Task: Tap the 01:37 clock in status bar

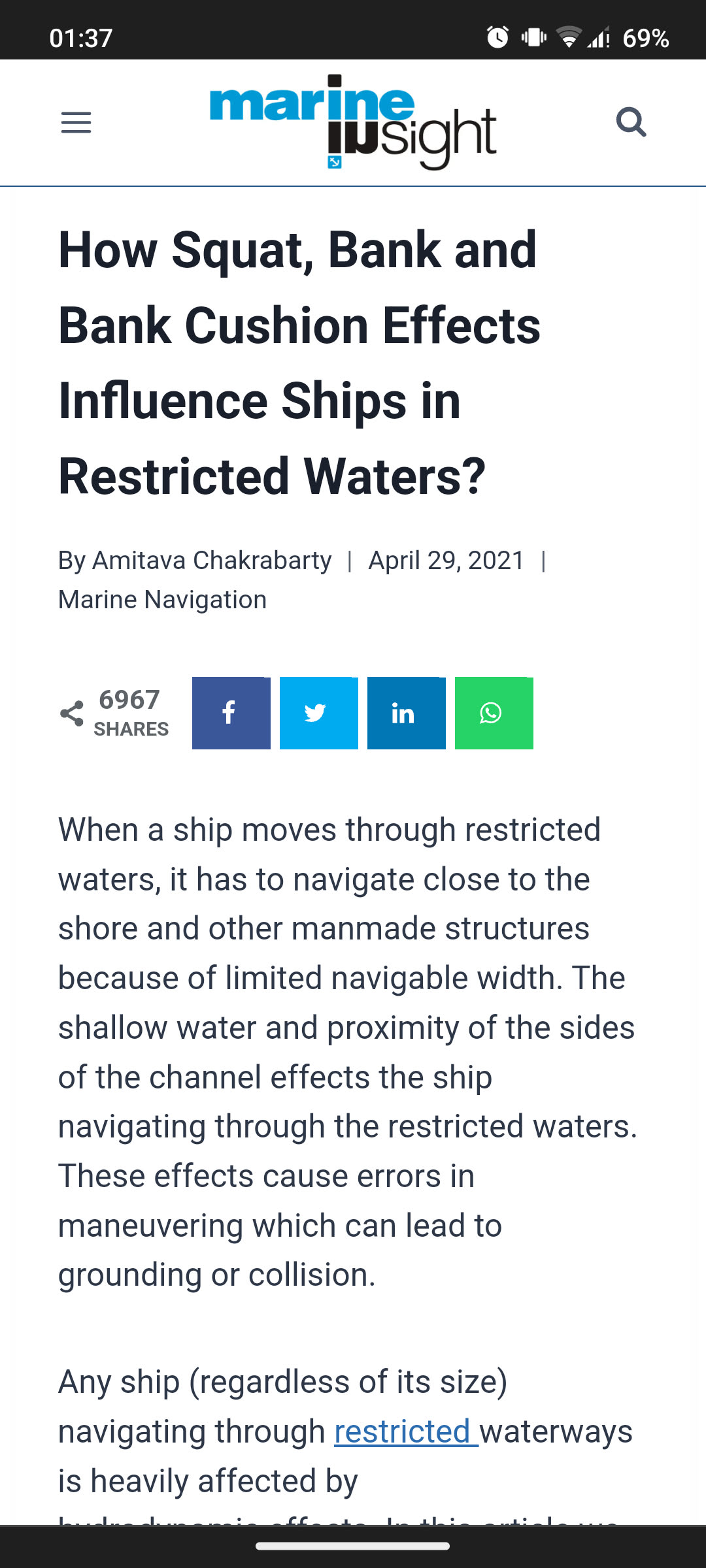Action: (81, 38)
